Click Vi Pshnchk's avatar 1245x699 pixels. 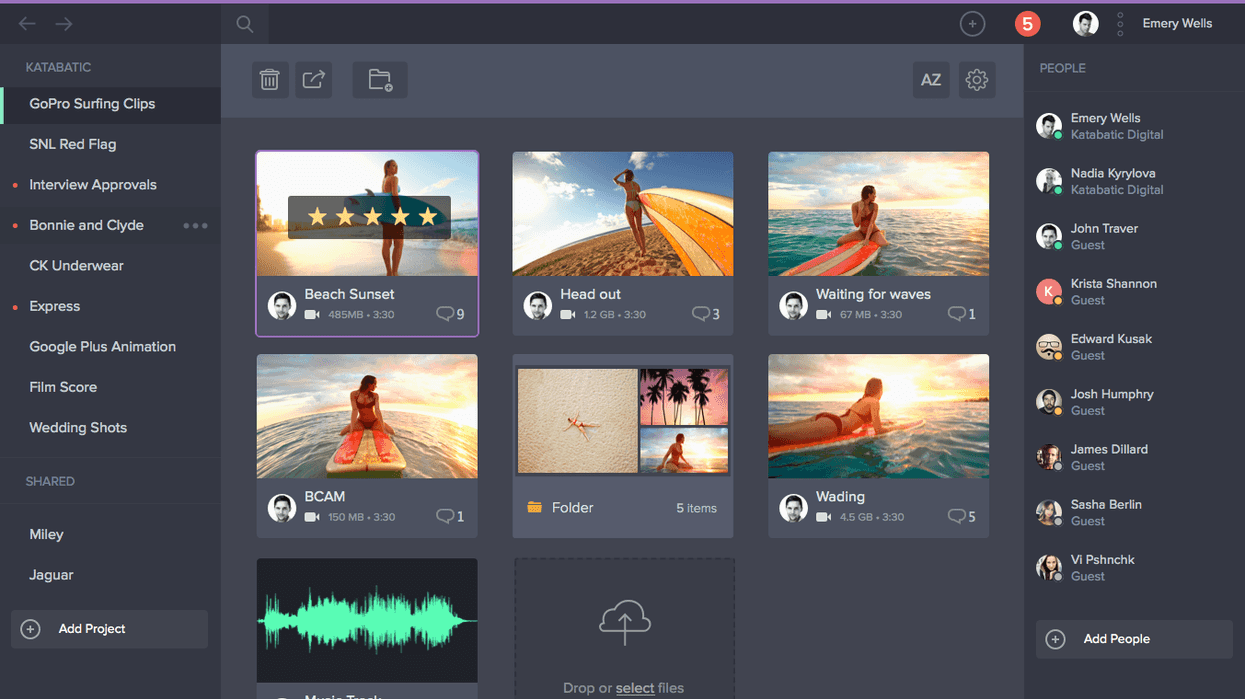[x=1049, y=567]
